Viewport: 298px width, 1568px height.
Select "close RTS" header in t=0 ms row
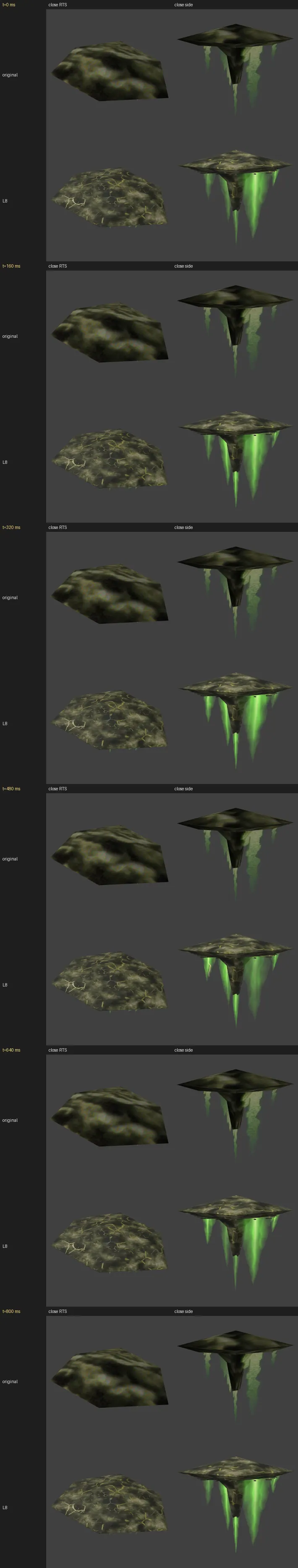[x=58, y=5]
